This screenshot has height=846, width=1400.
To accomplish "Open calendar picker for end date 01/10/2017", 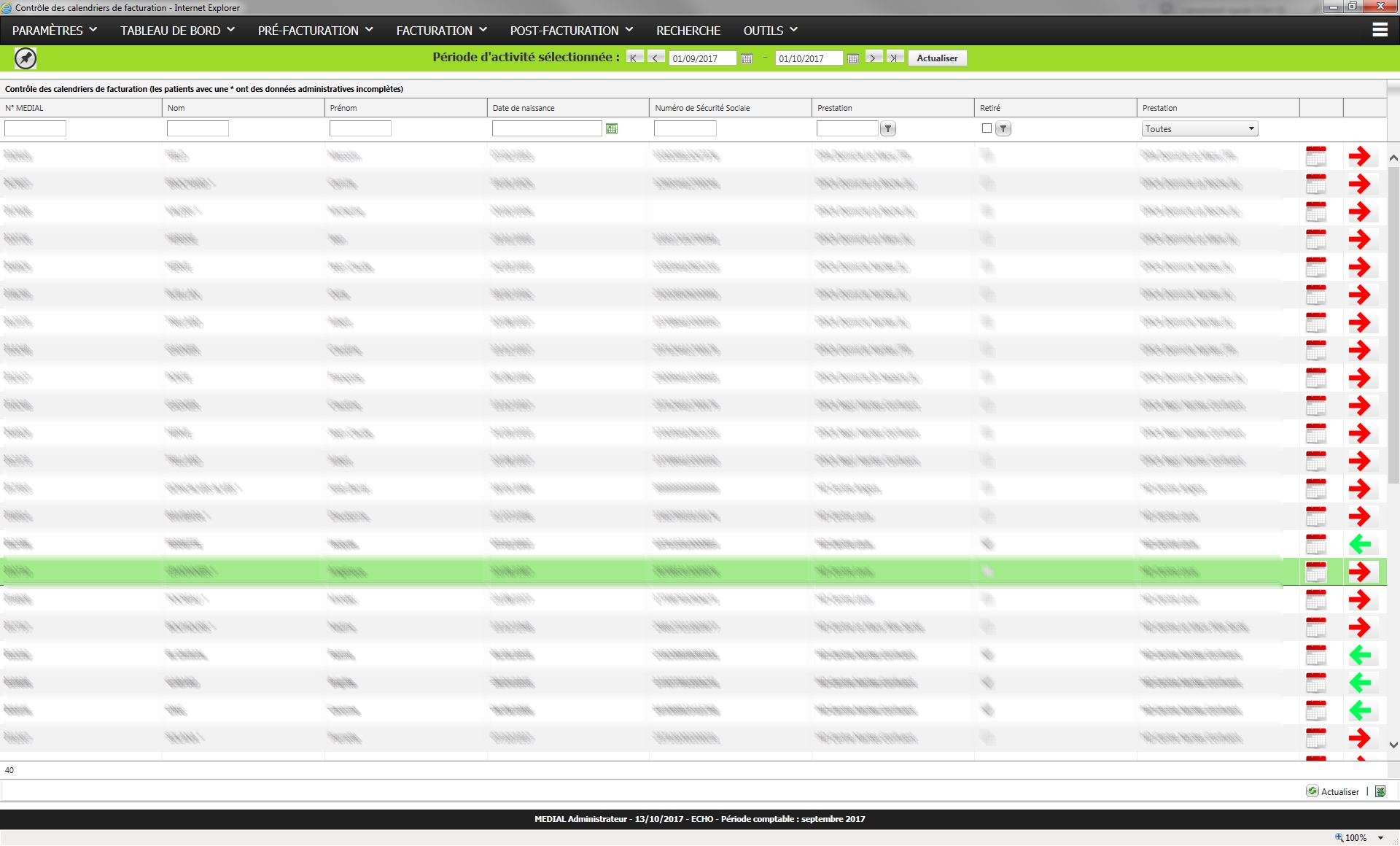I will 853,58.
